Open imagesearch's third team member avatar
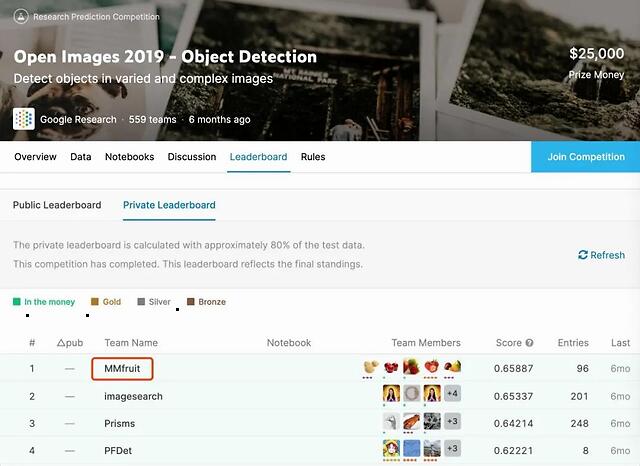The width and height of the screenshot is (640, 466). (432, 394)
